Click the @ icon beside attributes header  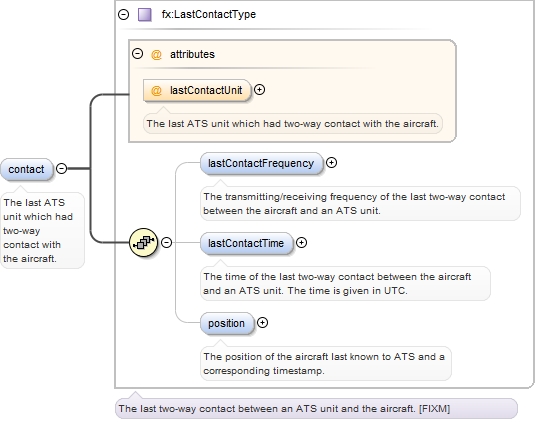[156, 54]
